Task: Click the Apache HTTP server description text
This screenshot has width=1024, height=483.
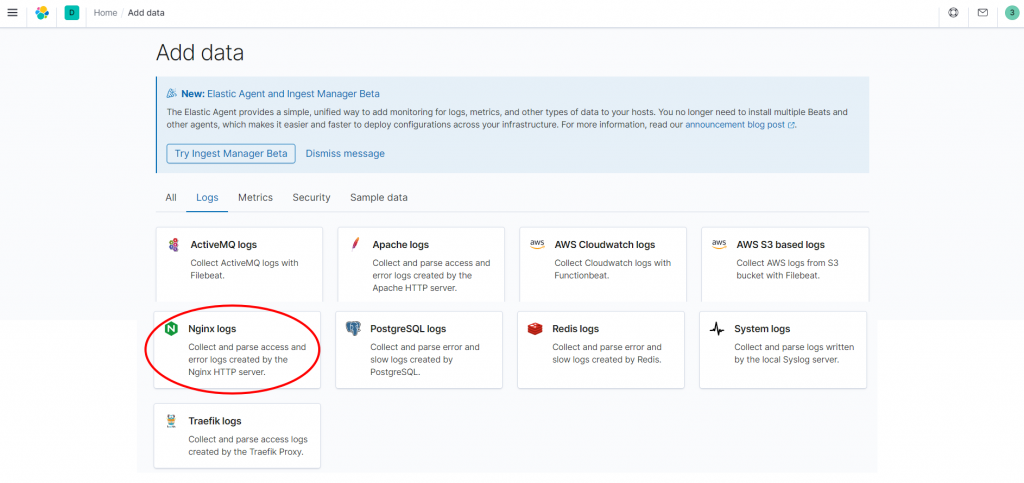Action: (431, 275)
